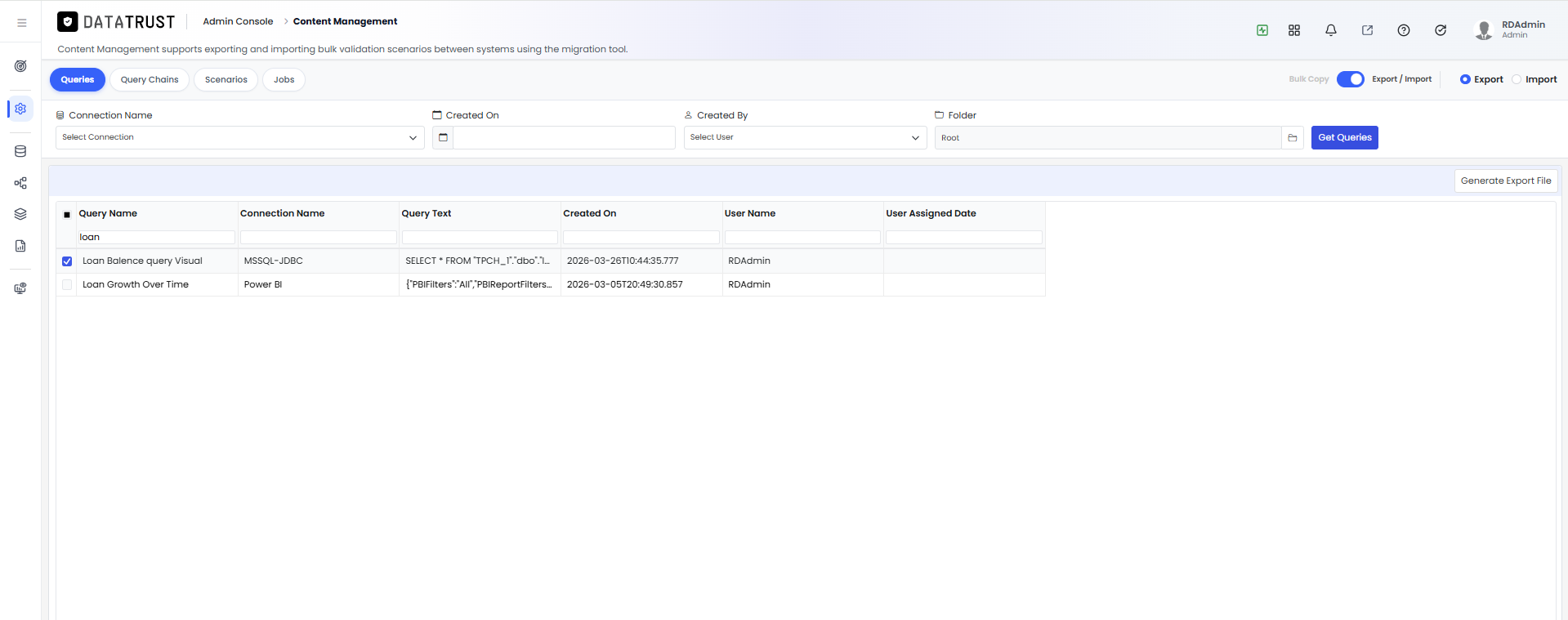Switch to the Jobs tab

pos(284,79)
